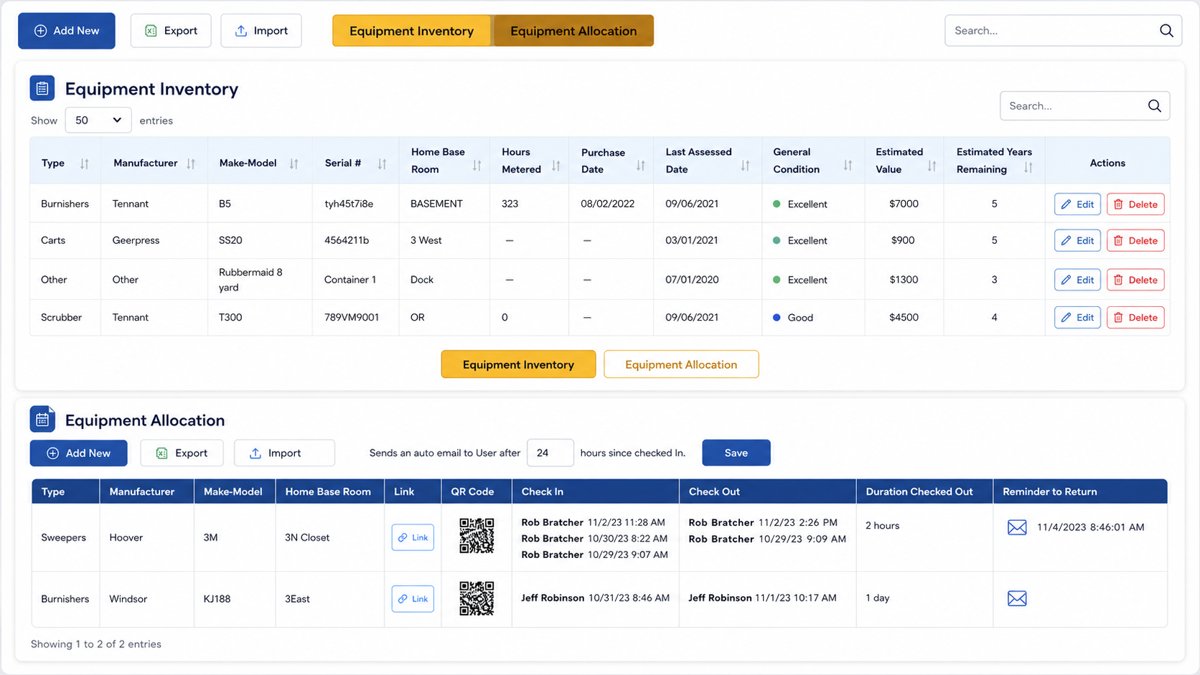
Task: Open Link for Burnishers Windsor row
Action: point(412,599)
